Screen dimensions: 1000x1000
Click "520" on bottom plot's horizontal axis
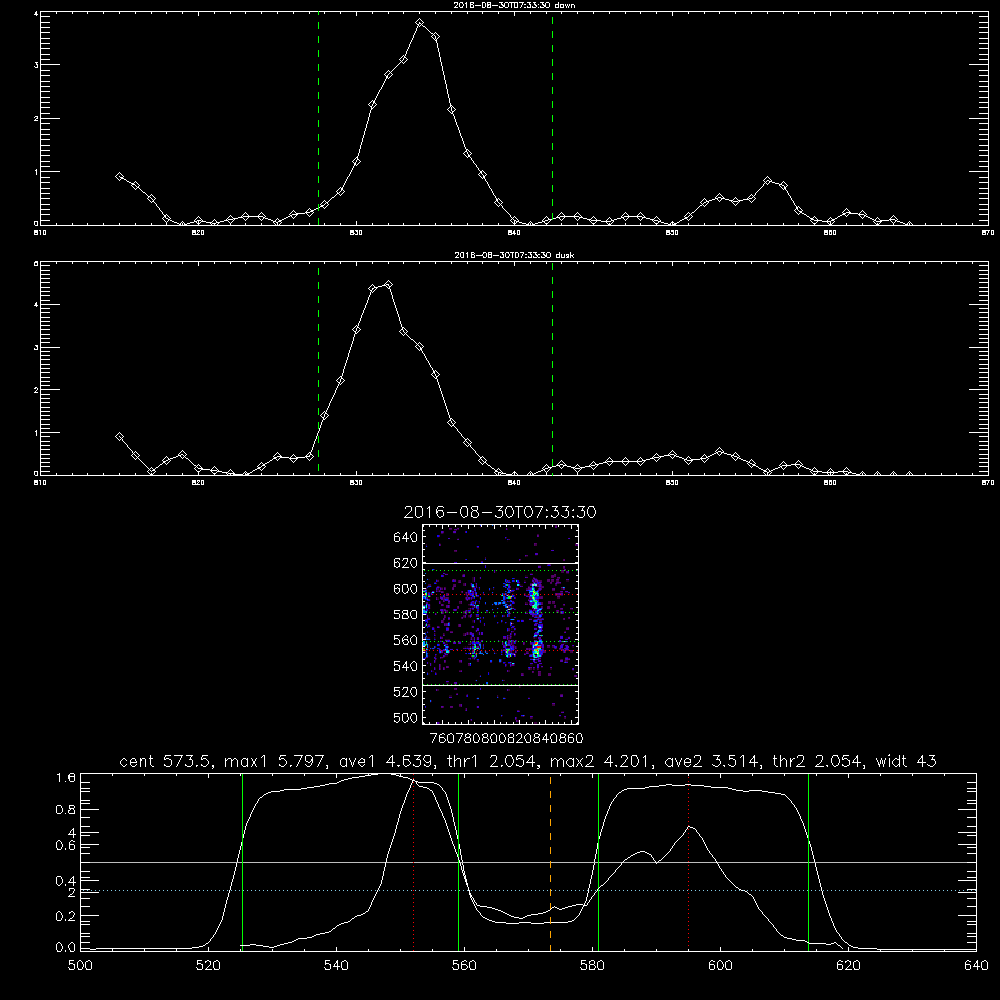tap(208, 966)
